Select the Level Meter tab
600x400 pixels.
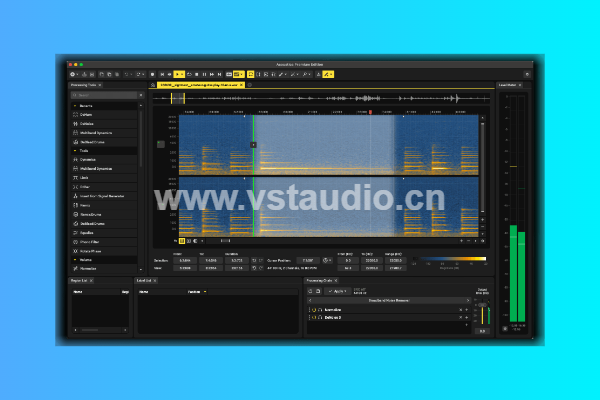tap(507, 85)
